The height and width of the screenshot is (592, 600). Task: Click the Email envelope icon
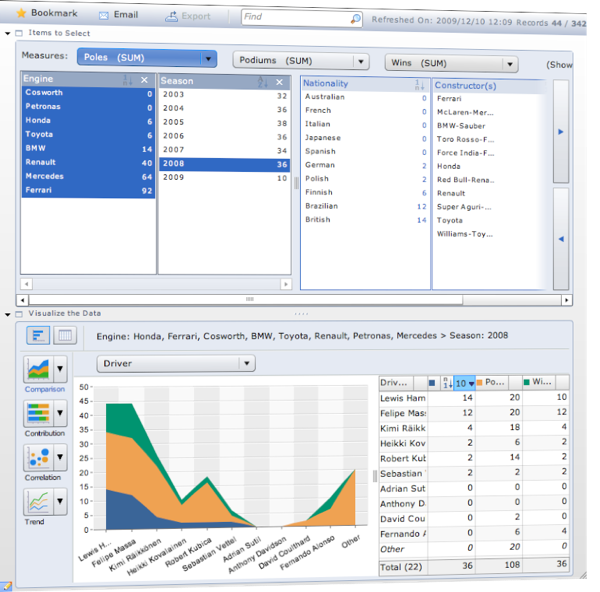[x=104, y=15]
